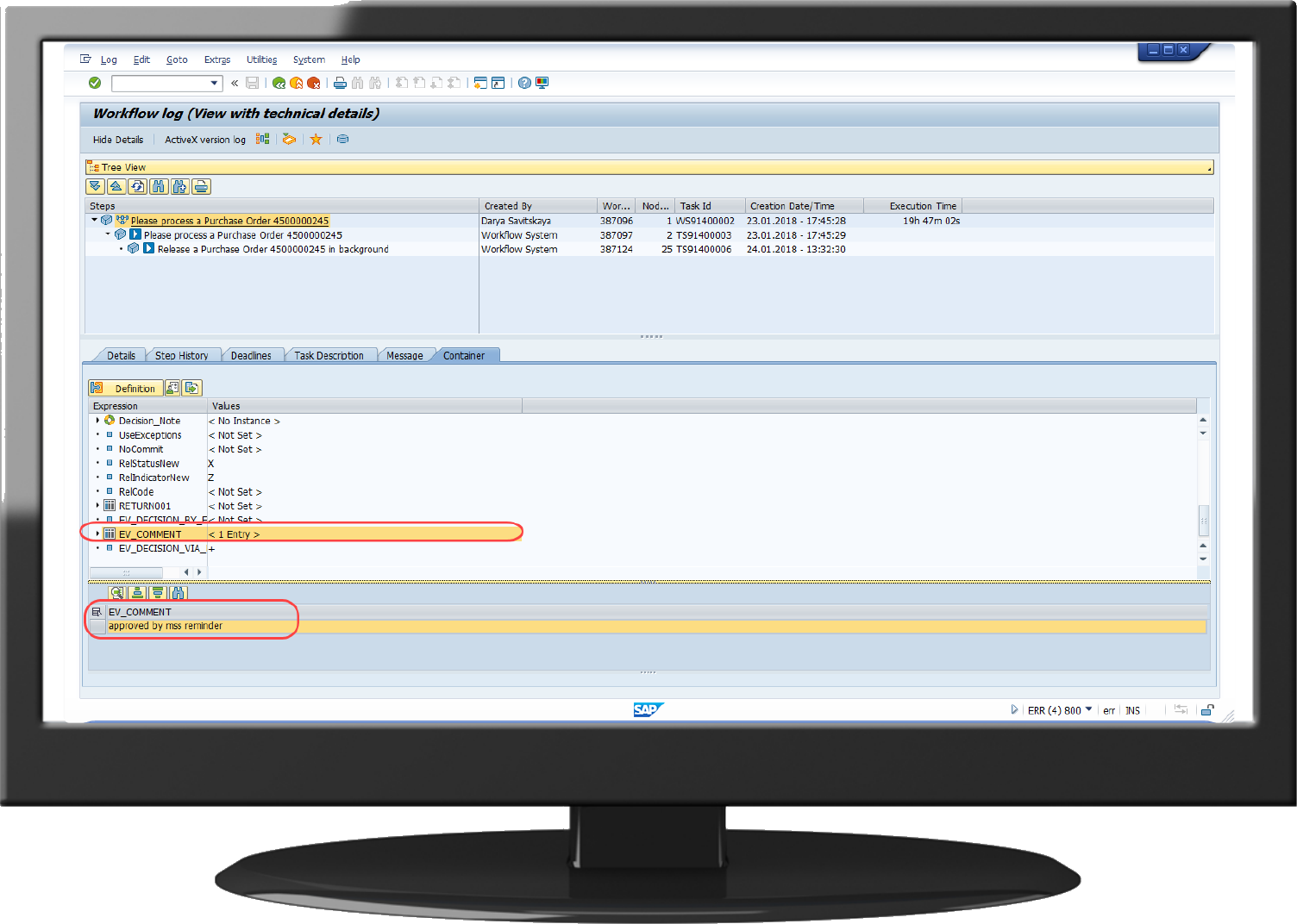Click the green Back navigation icon

(279, 83)
